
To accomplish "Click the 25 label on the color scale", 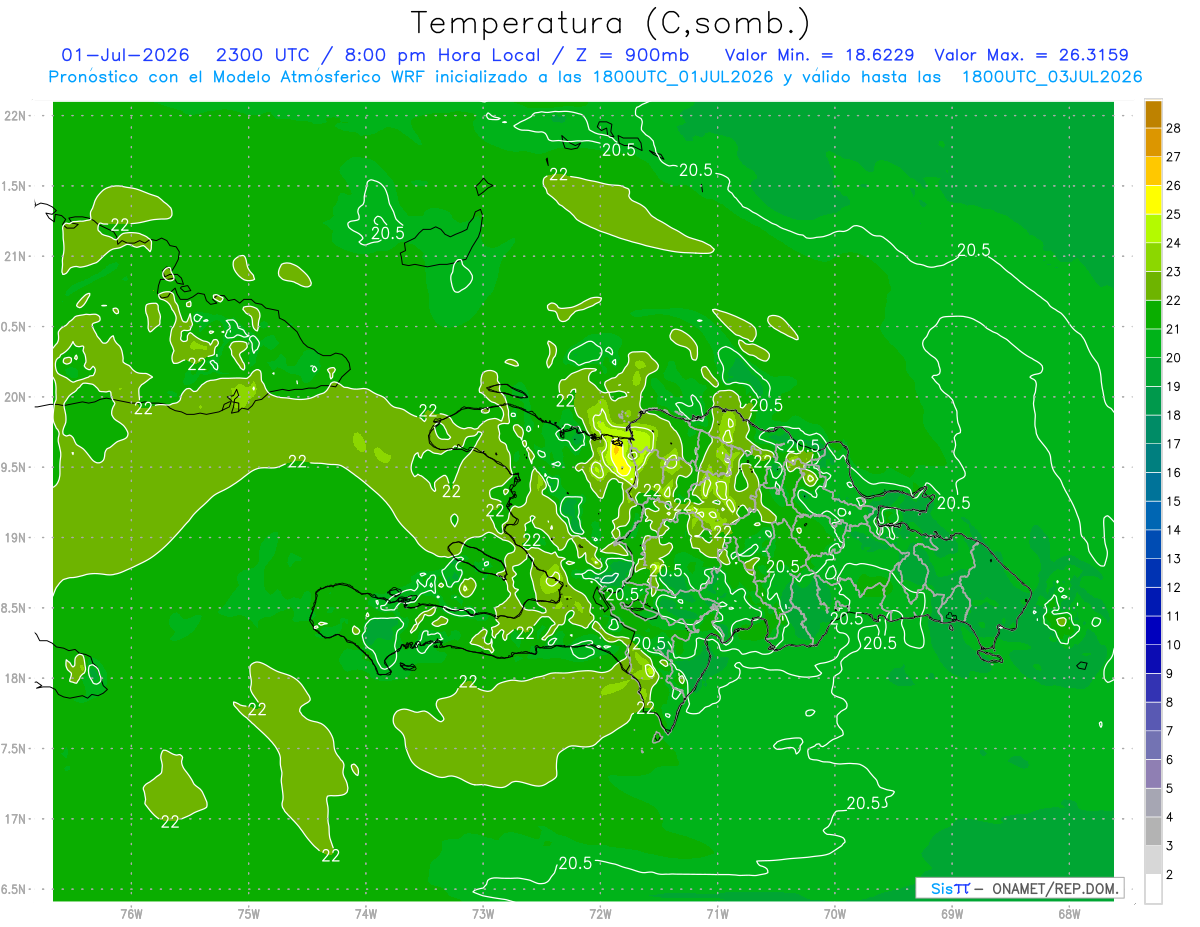I will click(1174, 214).
